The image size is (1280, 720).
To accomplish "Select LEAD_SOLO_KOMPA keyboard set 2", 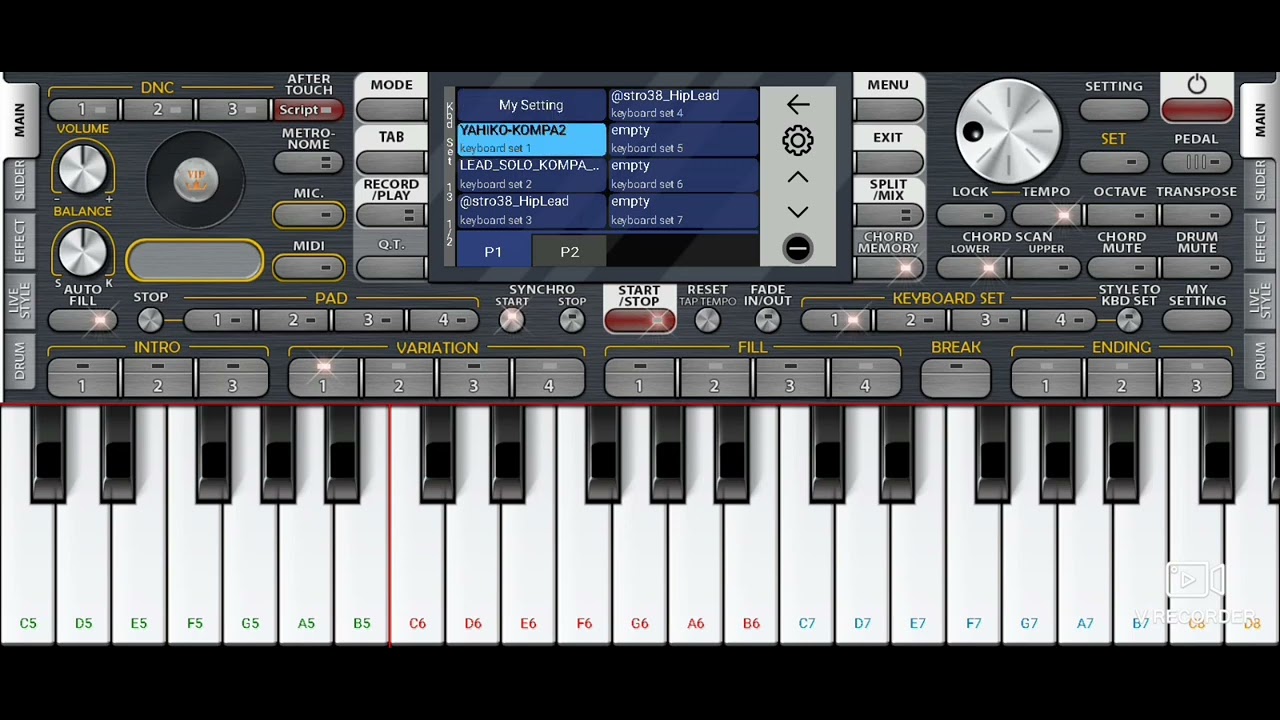I will pyautogui.click(x=531, y=174).
